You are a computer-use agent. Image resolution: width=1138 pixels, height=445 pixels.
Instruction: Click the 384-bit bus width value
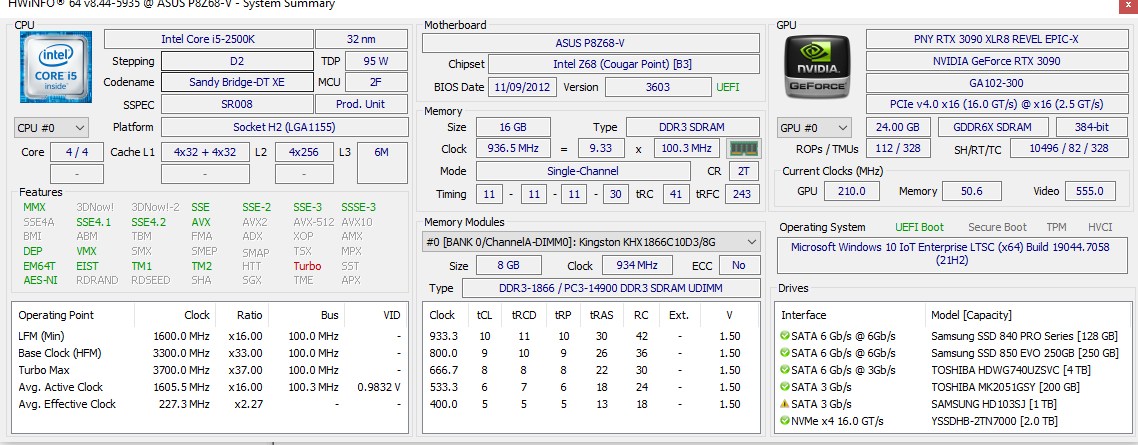tap(1091, 127)
